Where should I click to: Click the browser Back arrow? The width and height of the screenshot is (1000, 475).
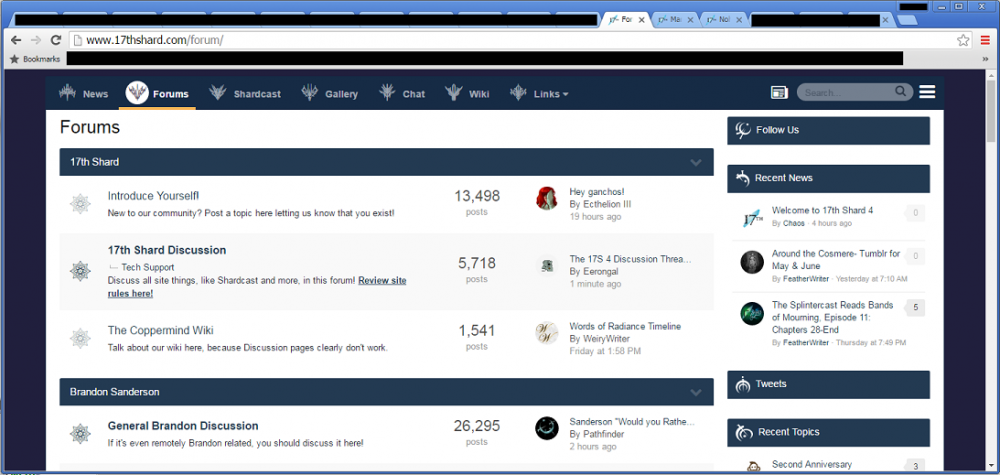[x=16, y=40]
